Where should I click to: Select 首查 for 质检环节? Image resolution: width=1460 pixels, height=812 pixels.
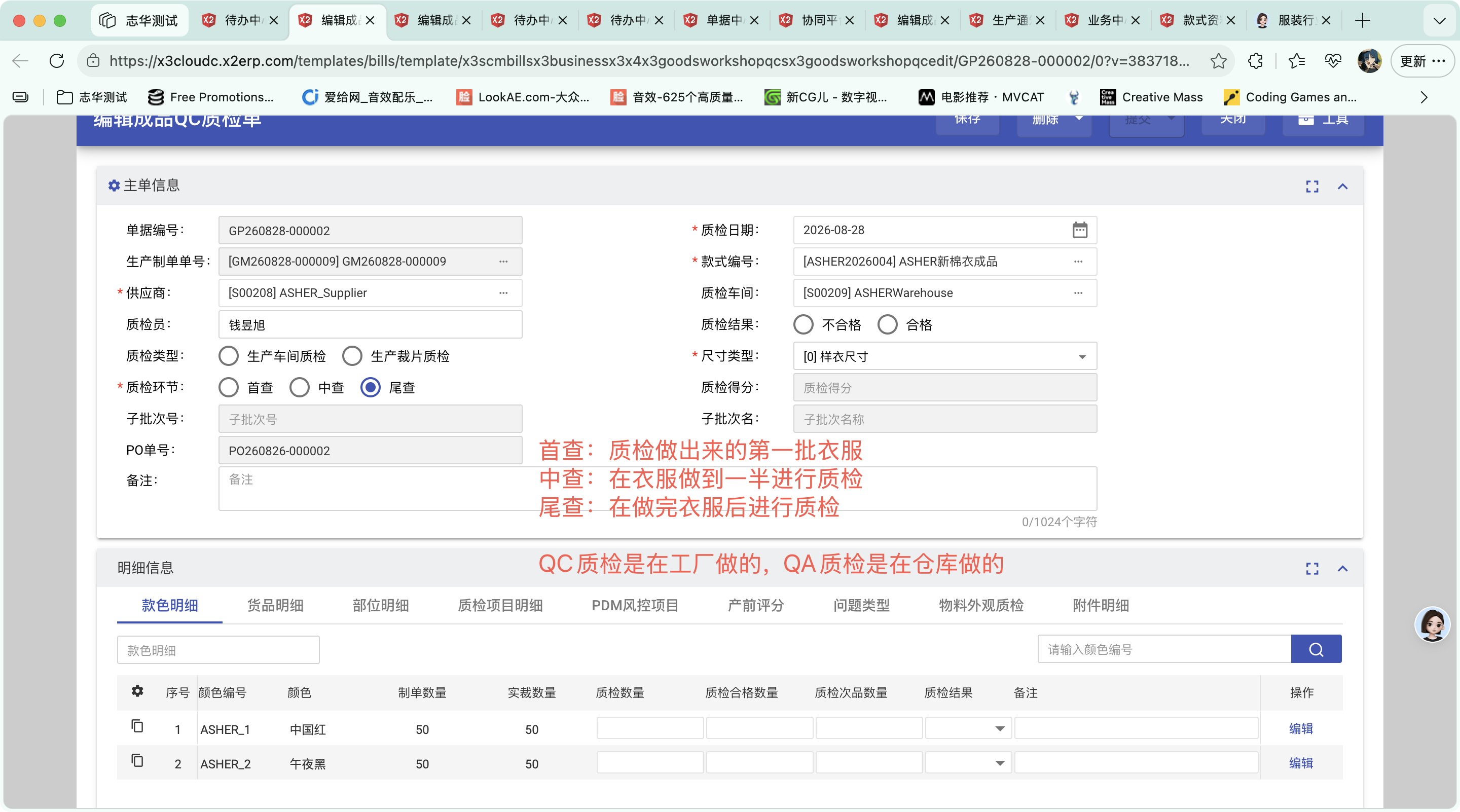point(229,388)
